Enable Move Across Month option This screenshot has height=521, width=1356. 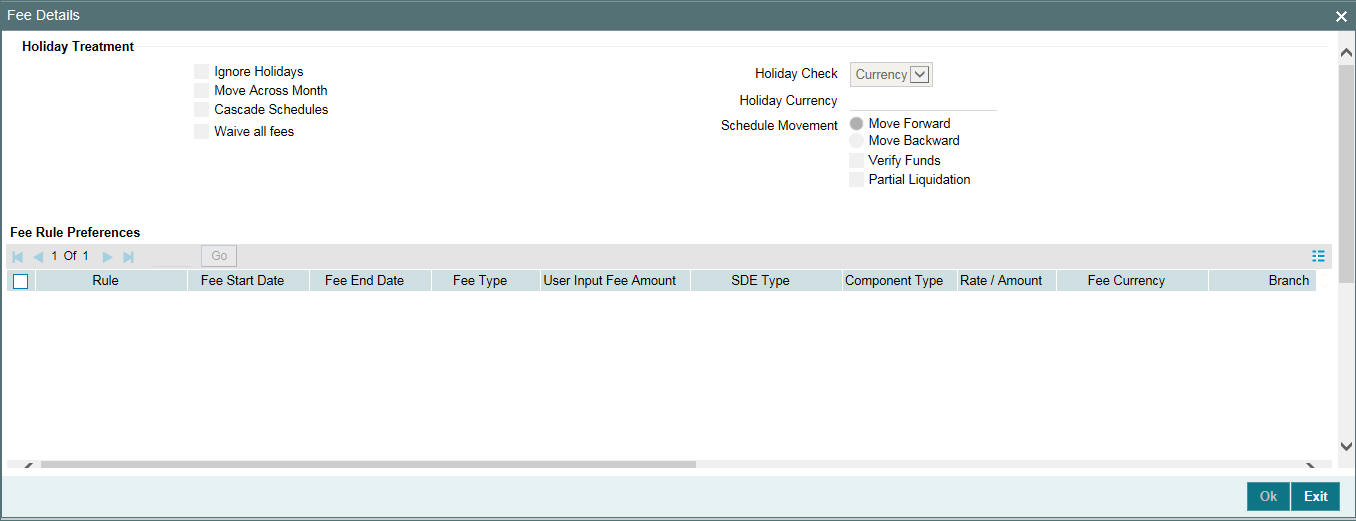[202, 91]
